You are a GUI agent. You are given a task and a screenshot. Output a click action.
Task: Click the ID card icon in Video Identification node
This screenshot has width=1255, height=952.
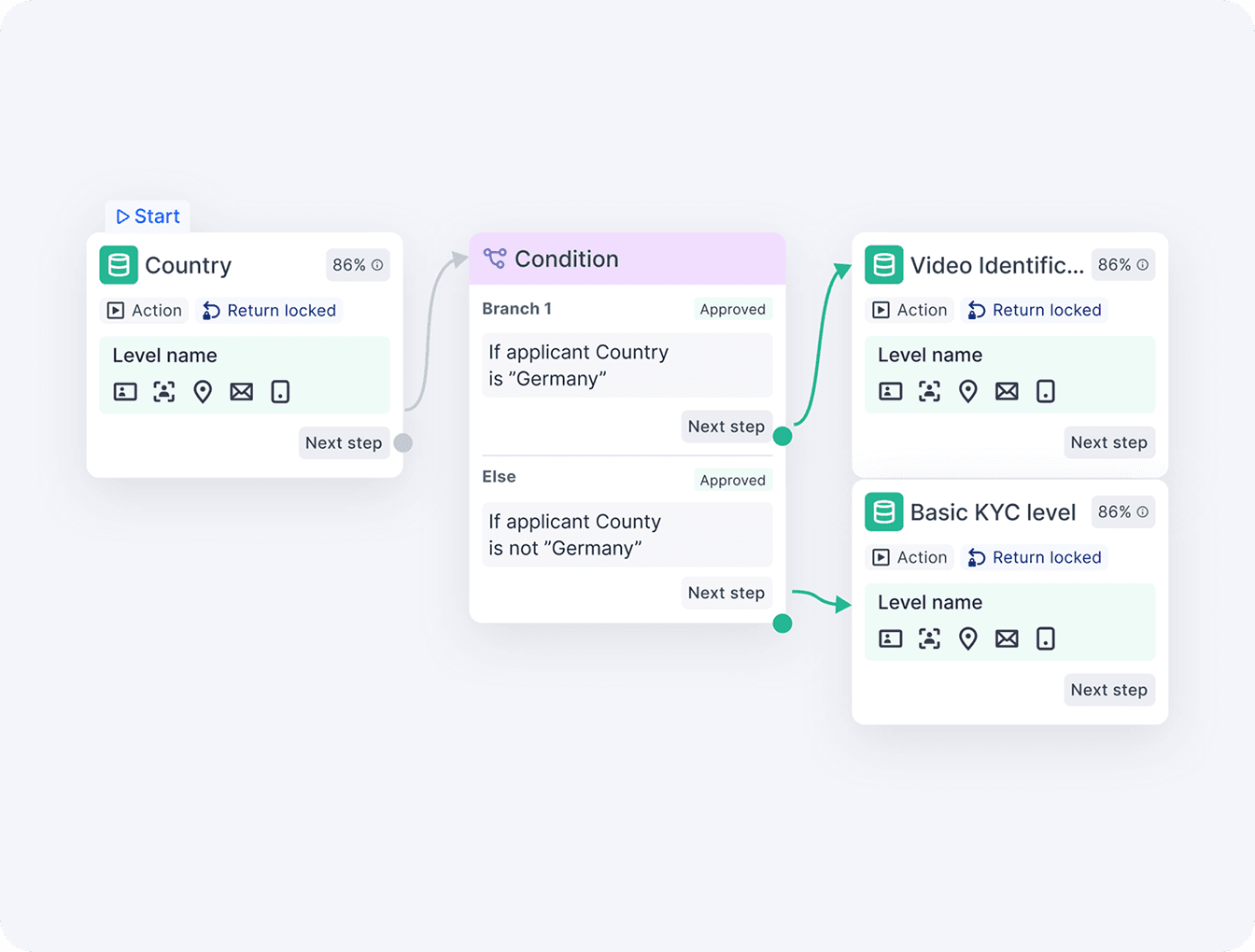[x=891, y=391]
